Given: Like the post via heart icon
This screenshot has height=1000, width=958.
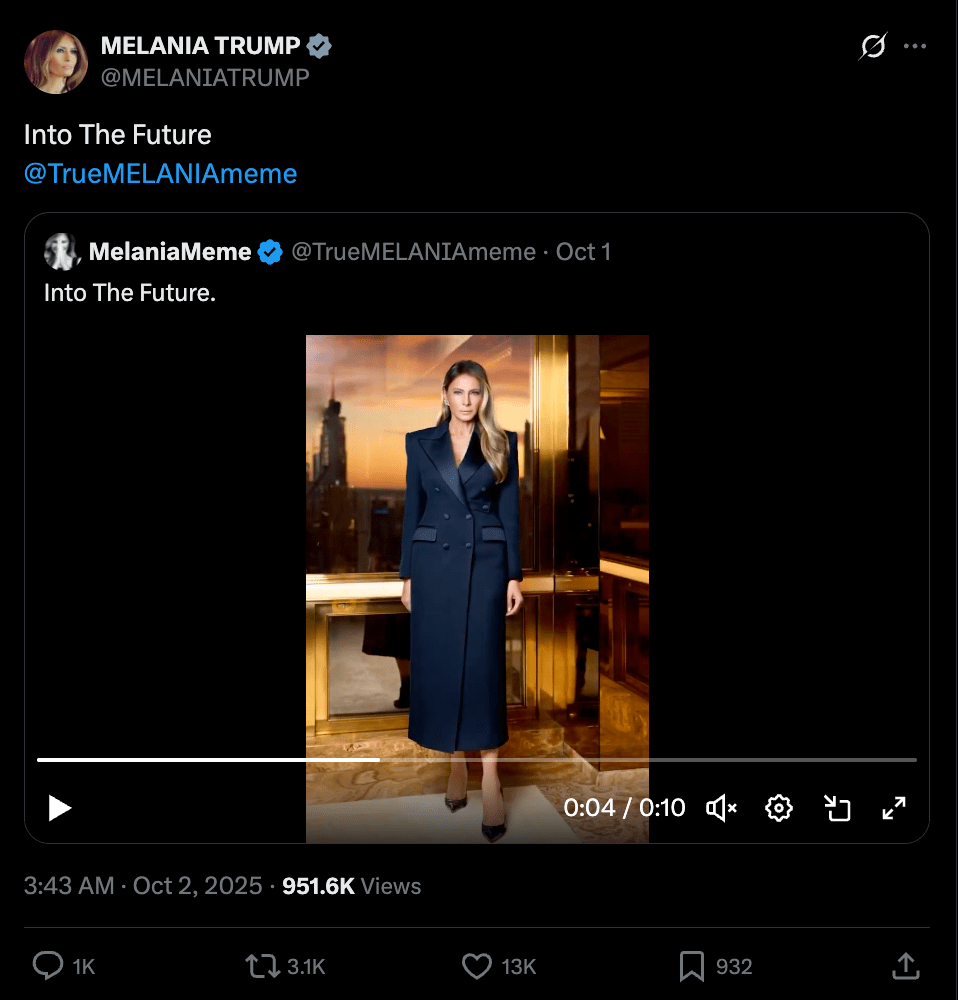Looking at the screenshot, I should pos(477,966).
